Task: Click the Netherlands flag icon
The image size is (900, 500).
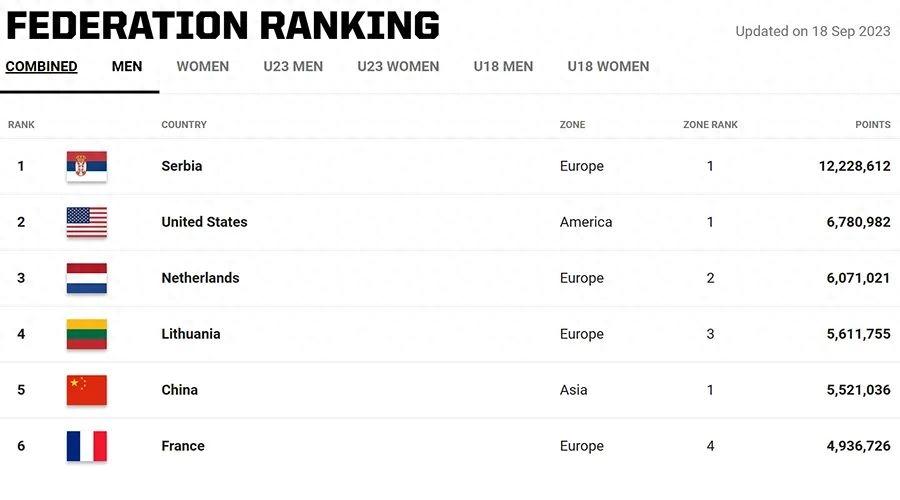Action: tap(87, 278)
